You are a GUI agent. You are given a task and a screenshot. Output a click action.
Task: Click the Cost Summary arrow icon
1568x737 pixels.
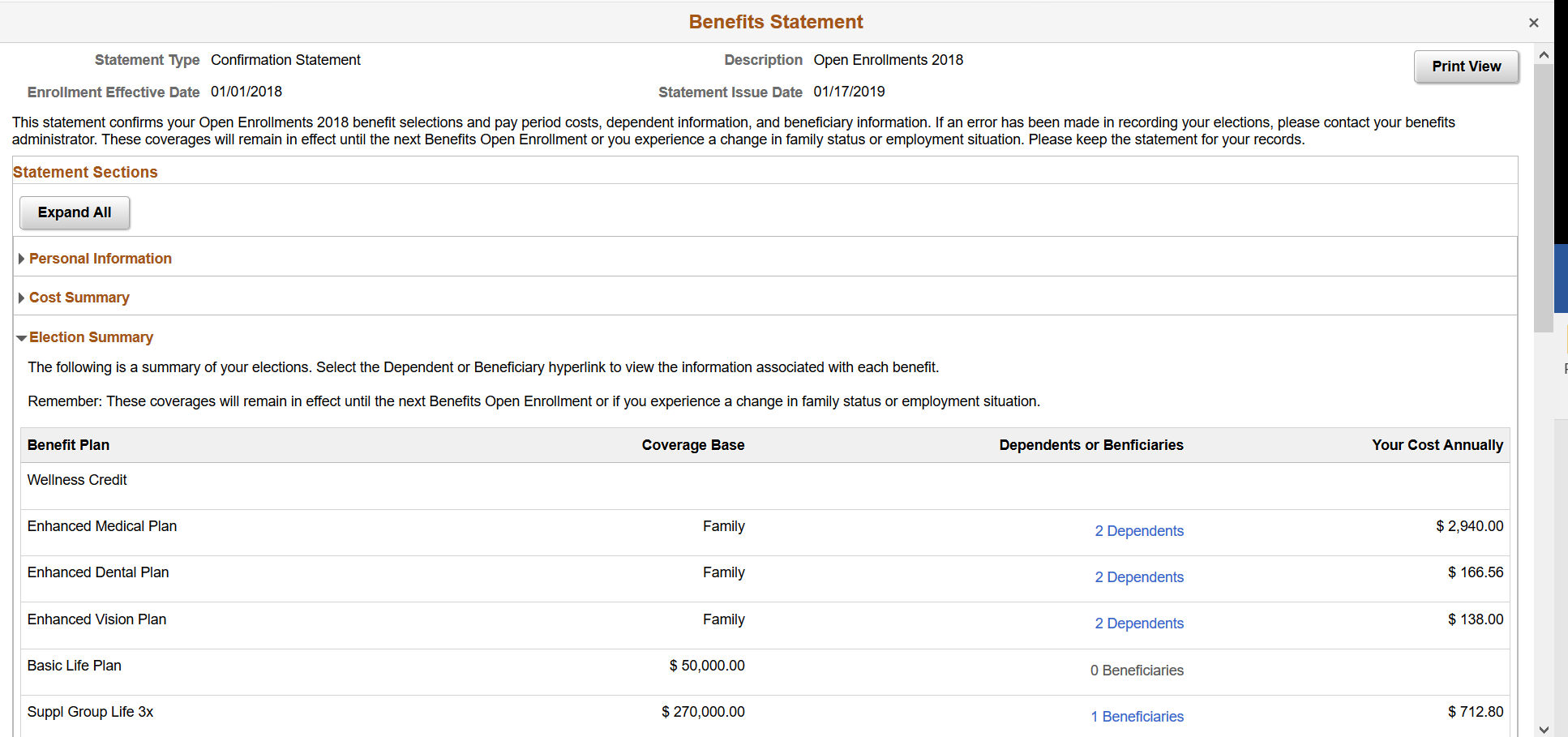pos(21,298)
